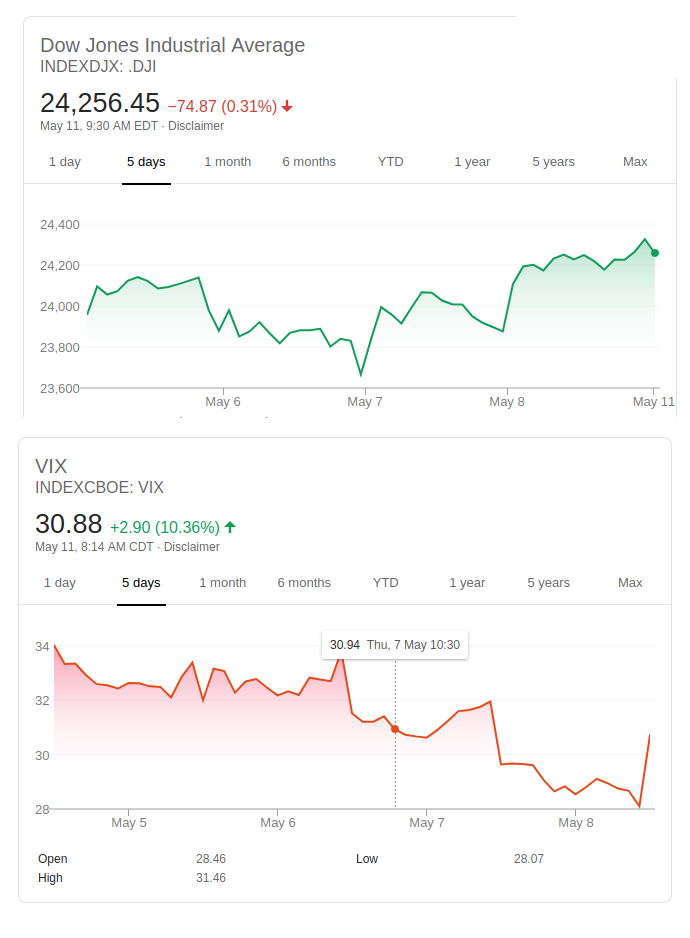
Task: Open Disclaimer link under VIX price
Action: (x=192, y=547)
